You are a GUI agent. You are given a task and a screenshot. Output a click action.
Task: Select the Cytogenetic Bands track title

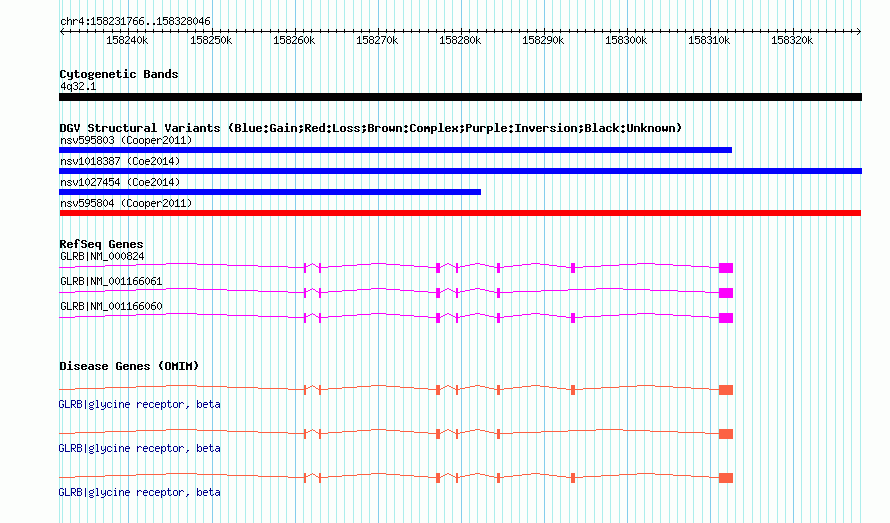(x=119, y=74)
